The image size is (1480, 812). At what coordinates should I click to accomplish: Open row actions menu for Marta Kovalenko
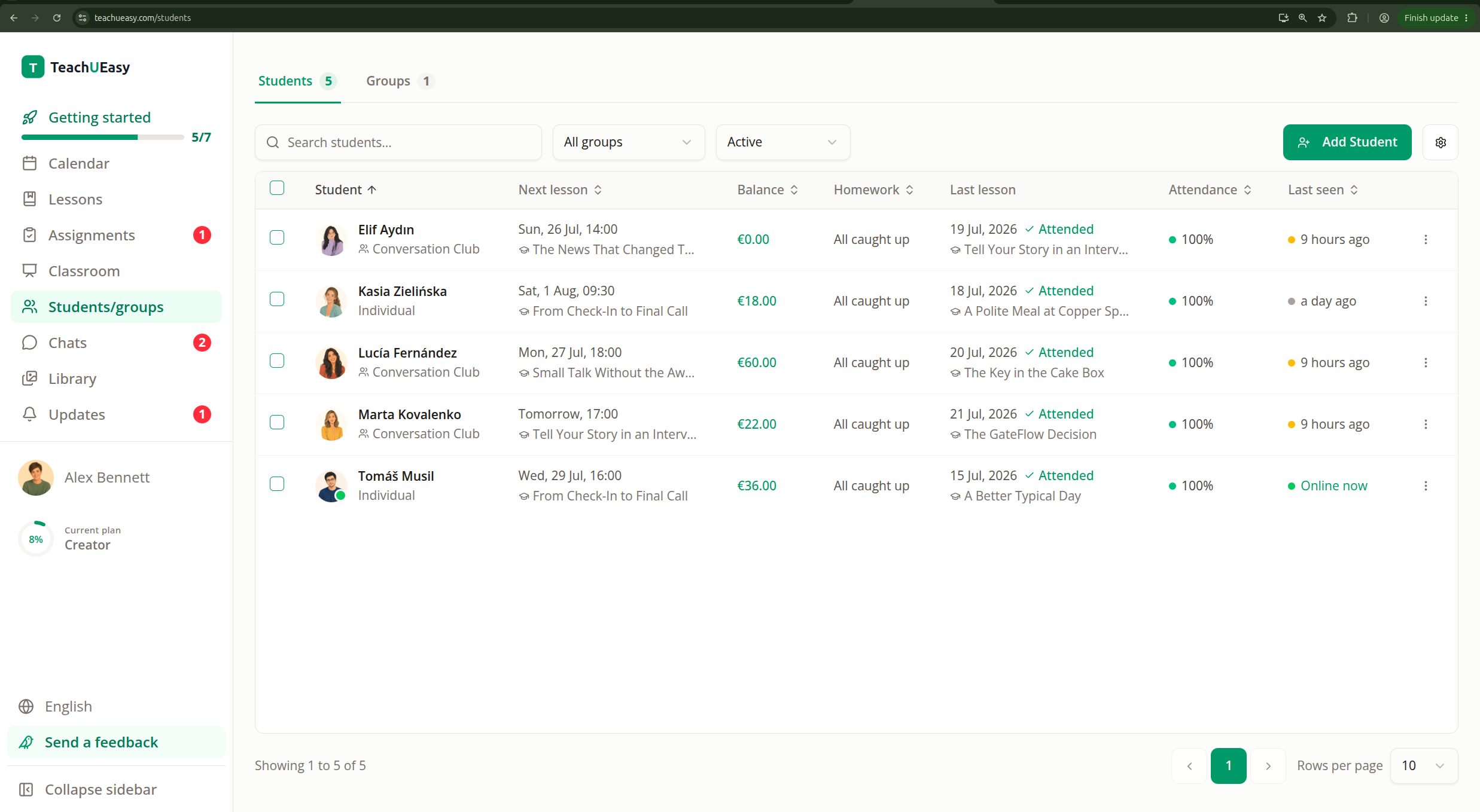[1426, 424]
